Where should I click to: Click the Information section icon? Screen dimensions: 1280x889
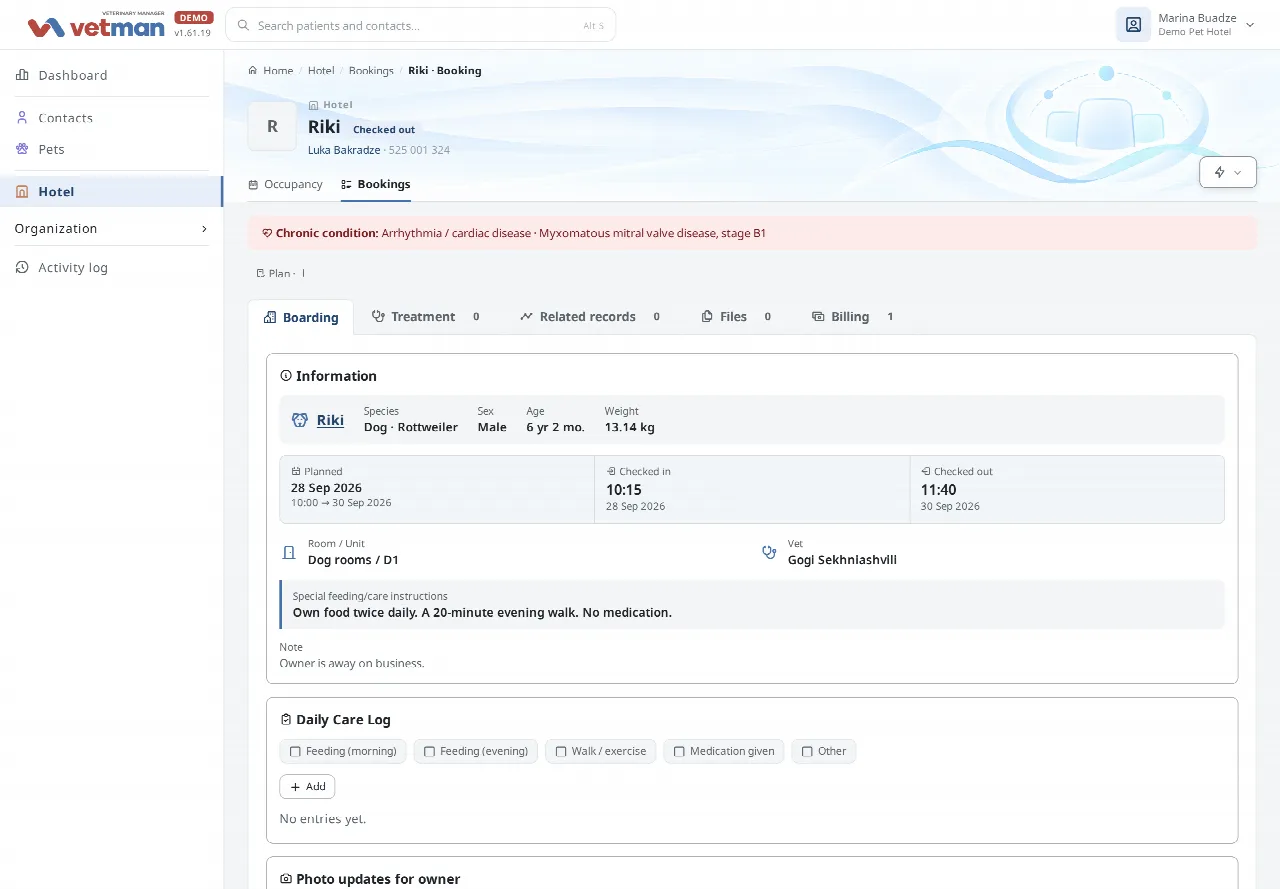click(286, 376)
